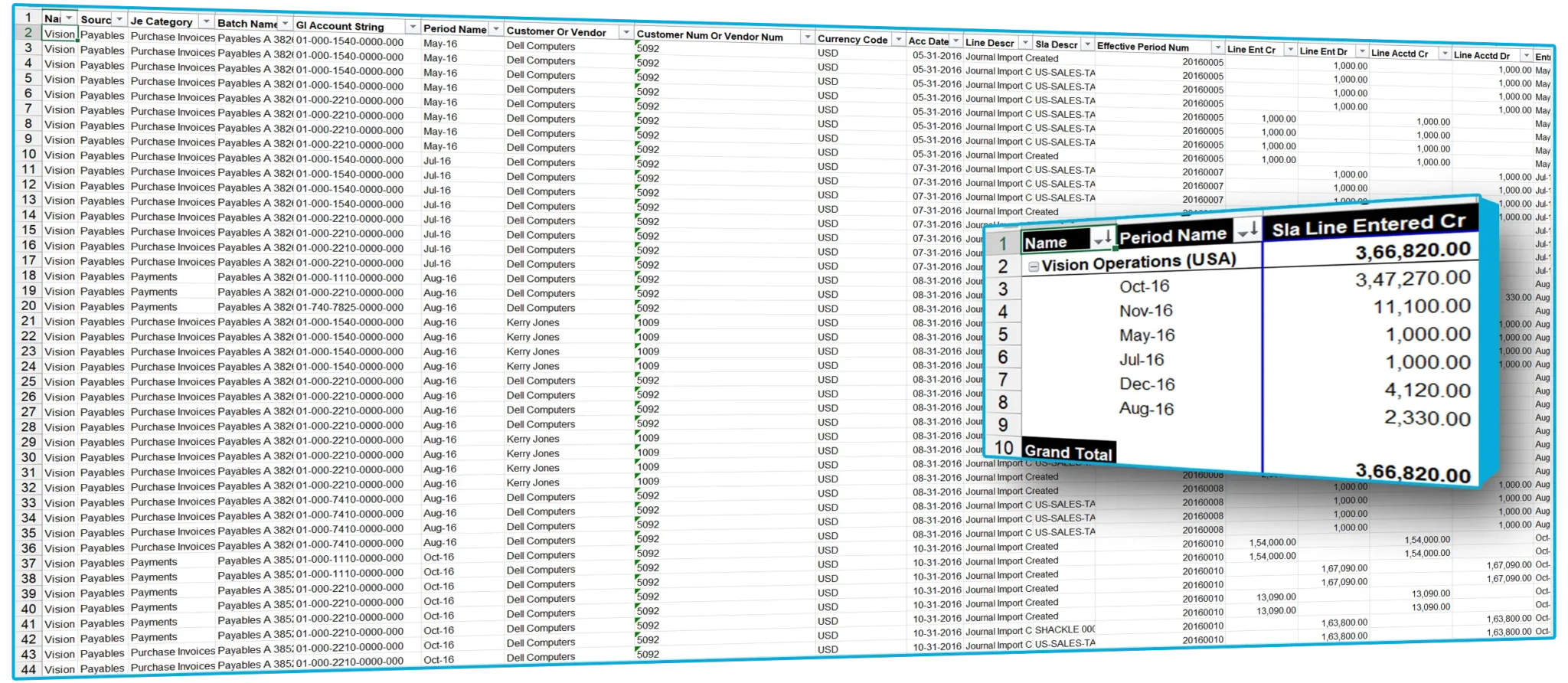1568x683 pixels.
Task: Open the Batch Name filter dropdown
Action: 285,24
